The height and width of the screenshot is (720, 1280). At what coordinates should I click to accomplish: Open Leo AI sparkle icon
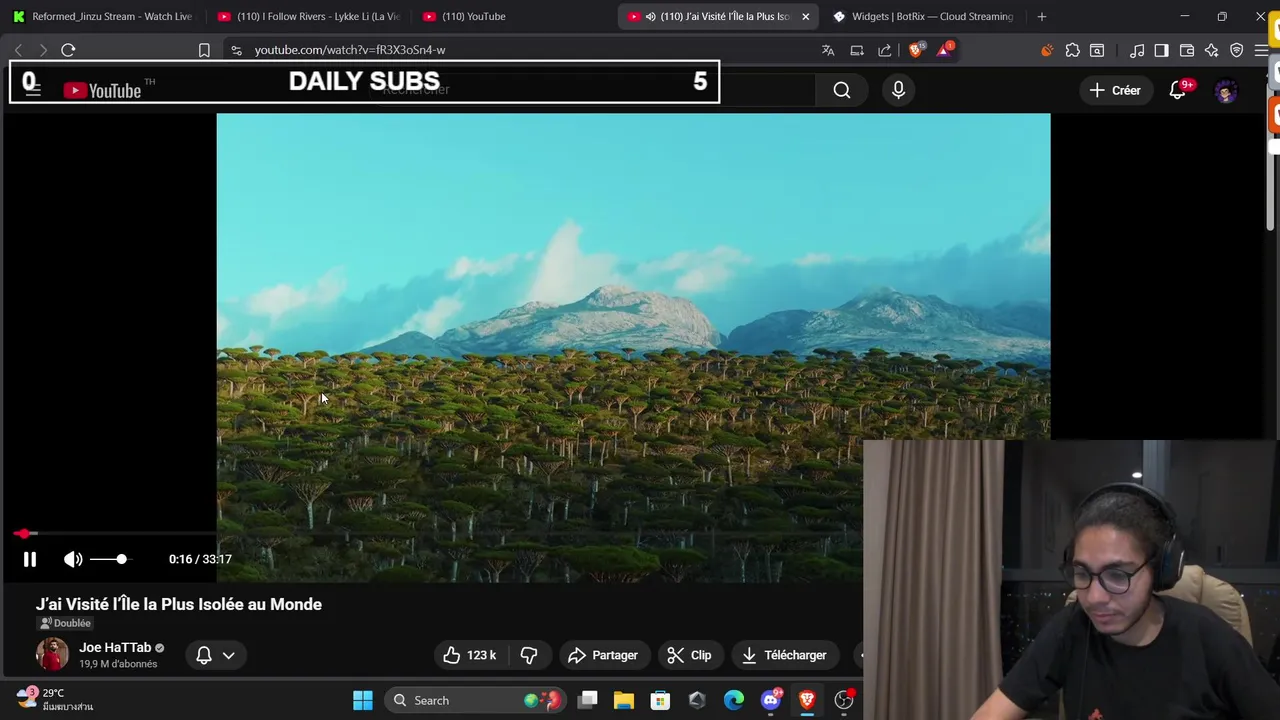(x=1212, y=50)
